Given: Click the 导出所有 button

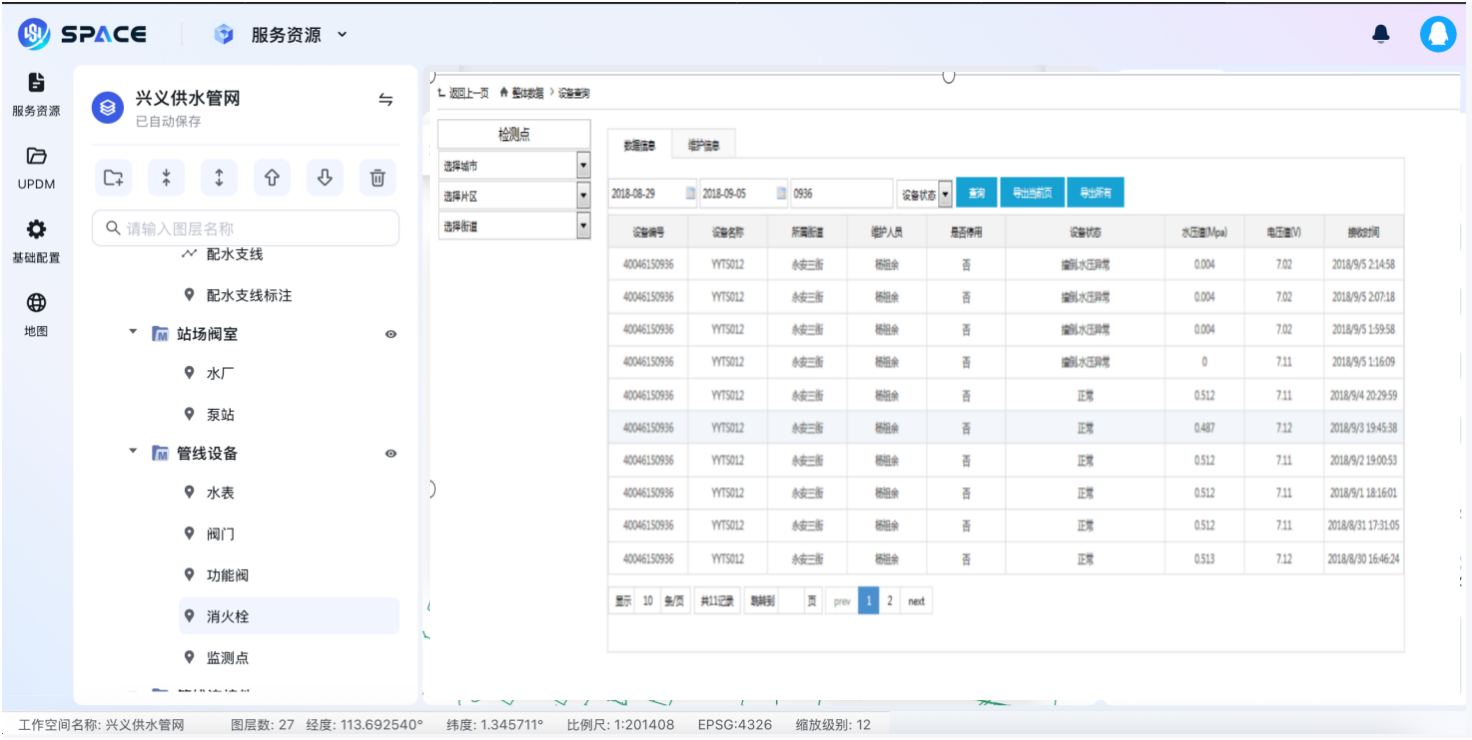Looking at the screenshot, I should (1095, 194).
